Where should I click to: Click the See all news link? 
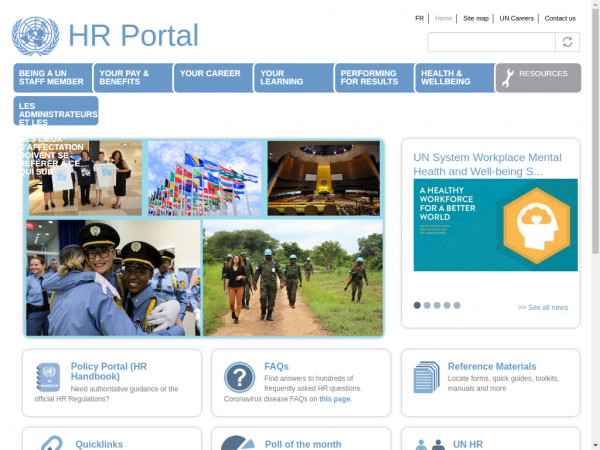point(543,307)
